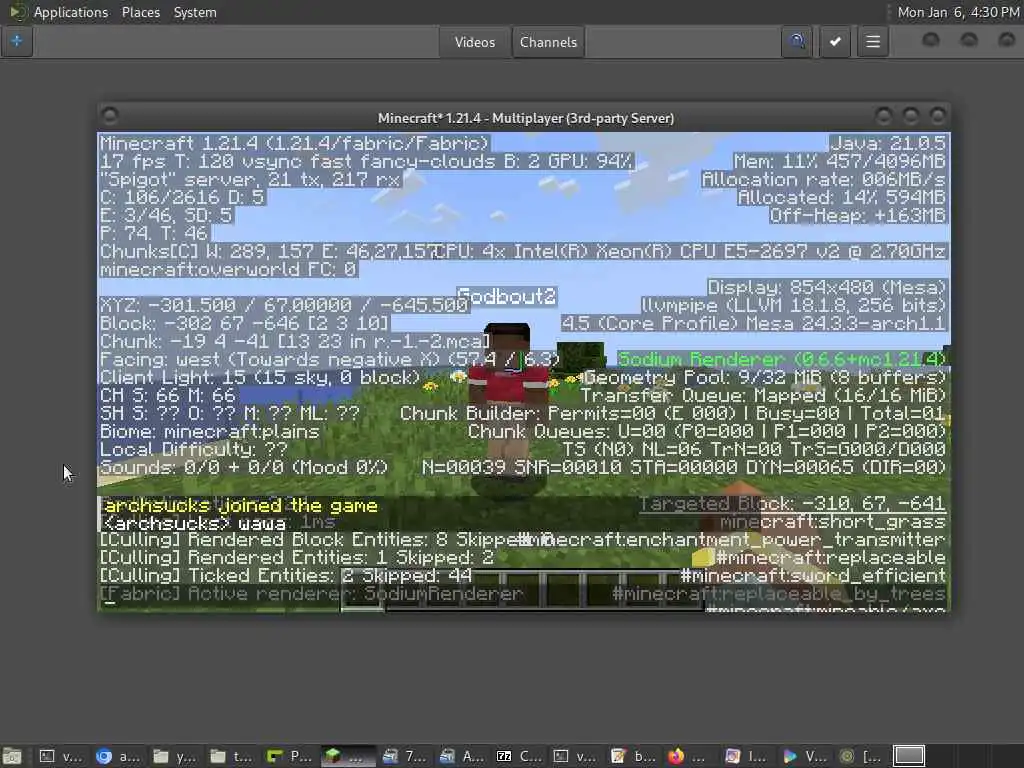Click the 'Allocation rate: 006MB/s' text

pos(824,180)
